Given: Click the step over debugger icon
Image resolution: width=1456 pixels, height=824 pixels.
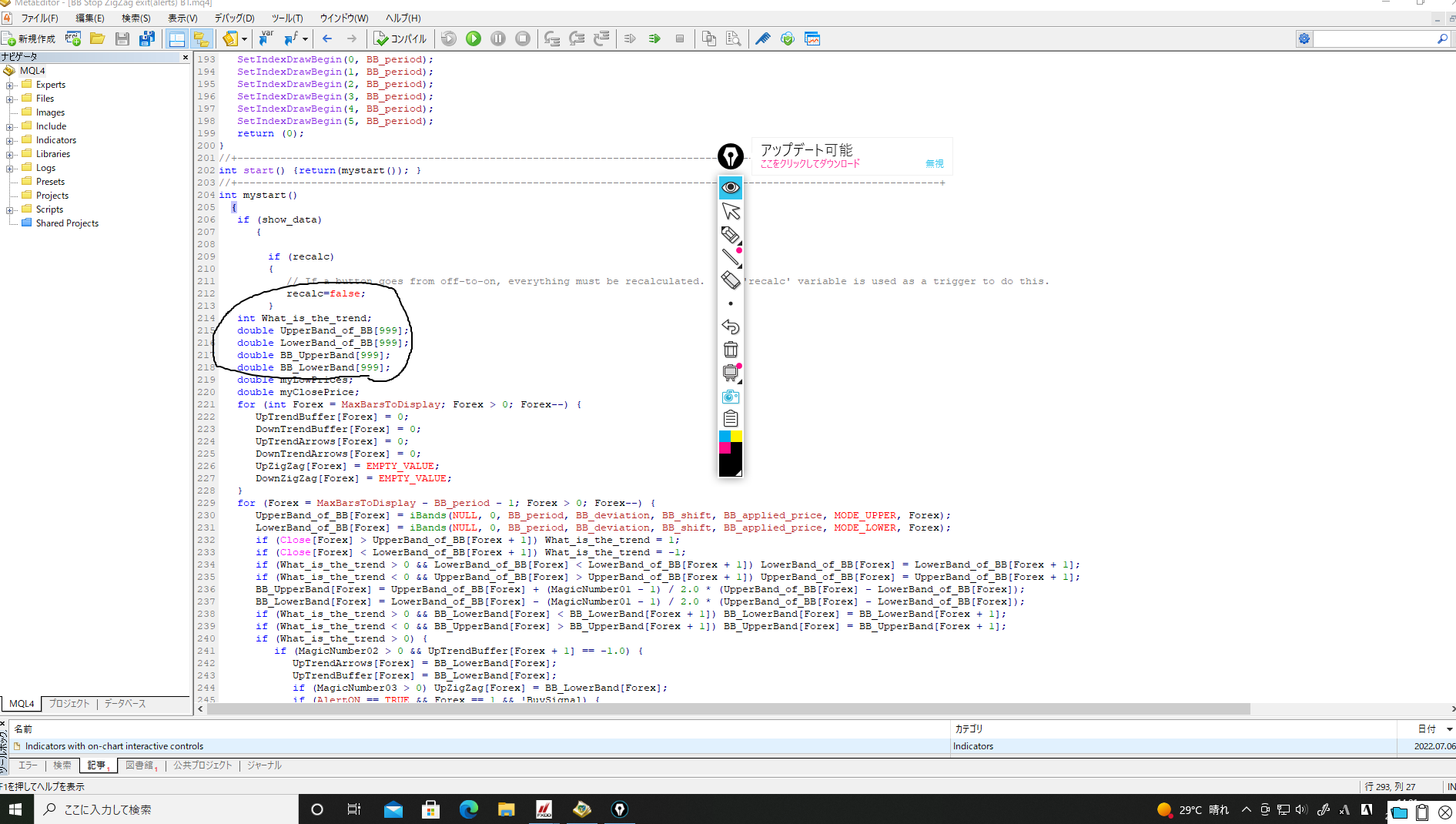Looking at the screenshot, I should pyautogui.click(x=576, y=39).
